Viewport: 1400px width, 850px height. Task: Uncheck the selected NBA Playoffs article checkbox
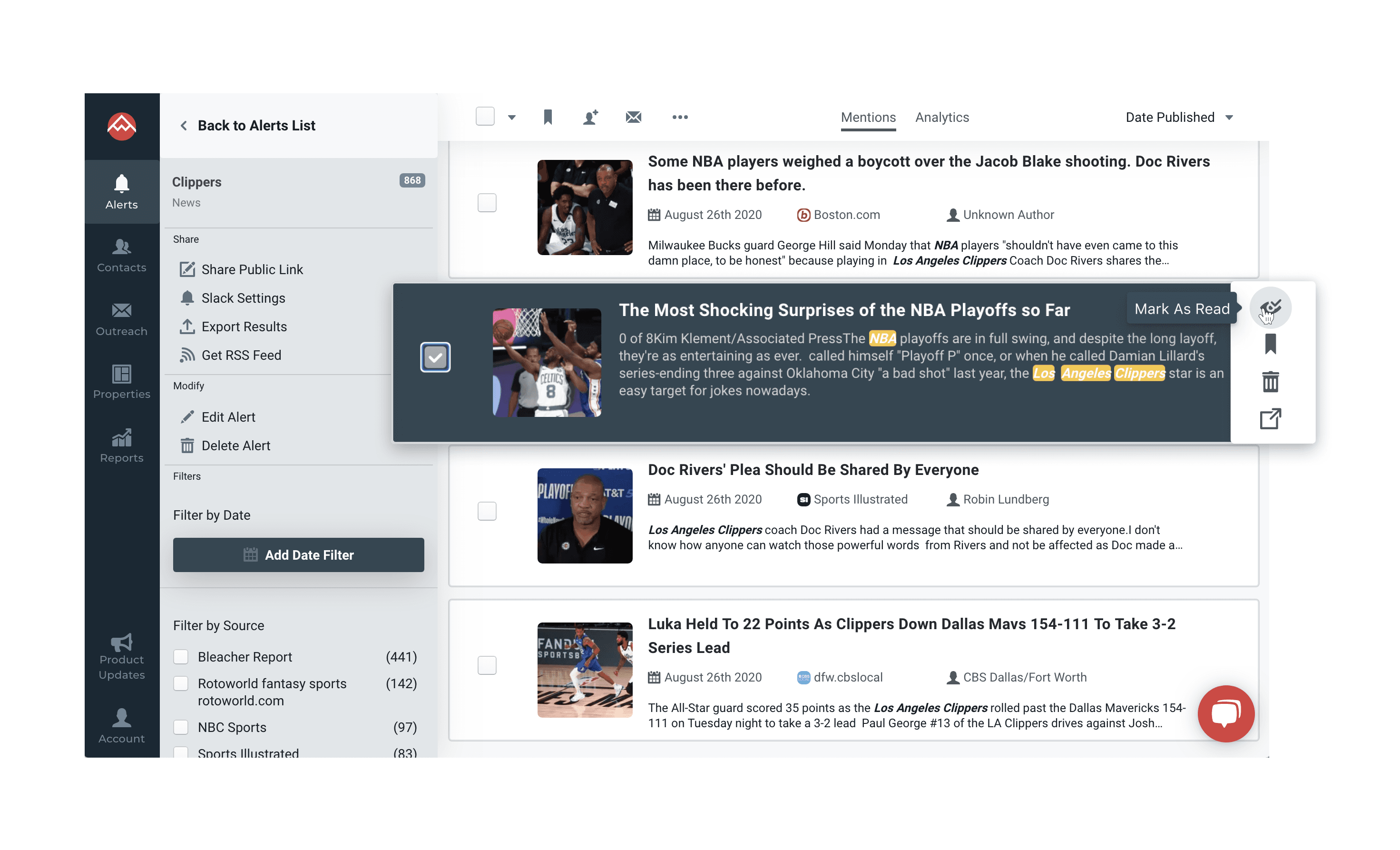coord(435,357)
